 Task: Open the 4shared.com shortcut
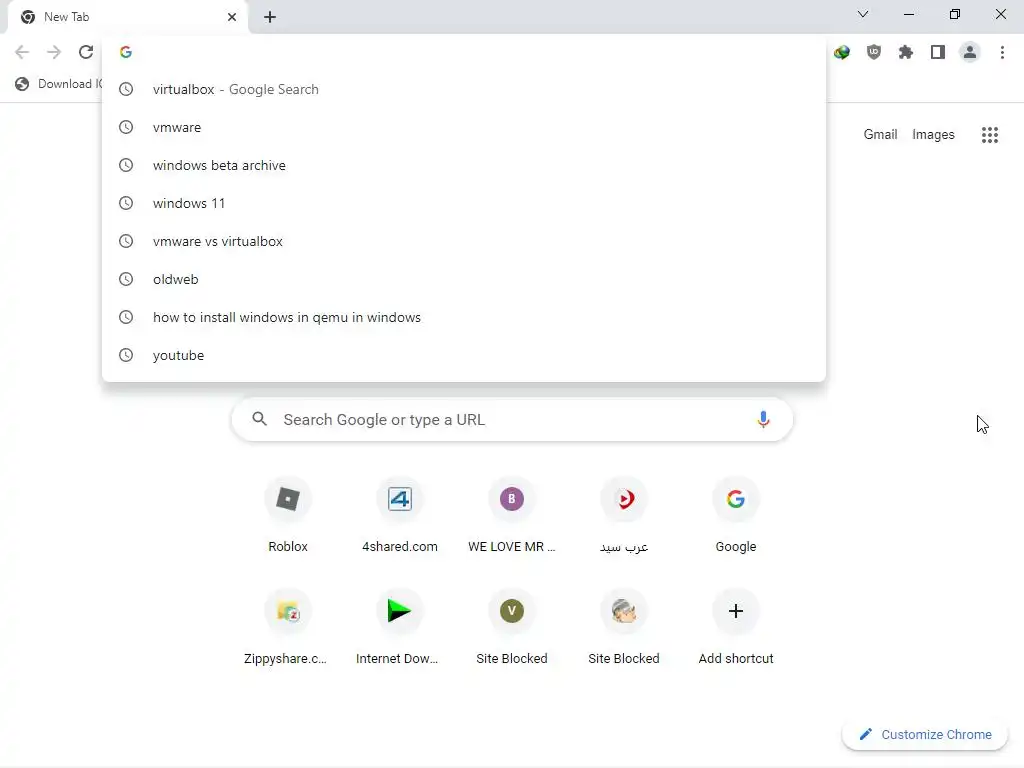pos(400,516)
